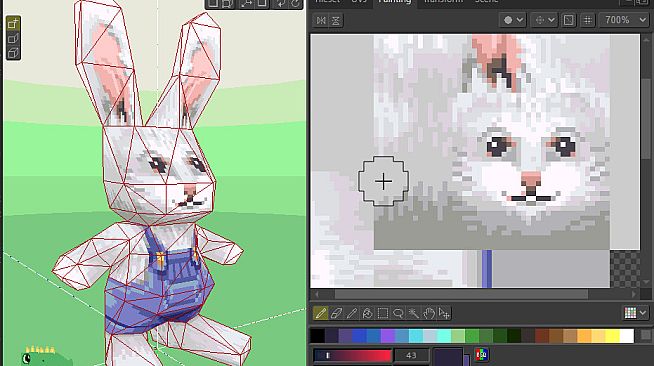
Task: Select the arrow-plus move selection tool
Action: click(444, 313)
